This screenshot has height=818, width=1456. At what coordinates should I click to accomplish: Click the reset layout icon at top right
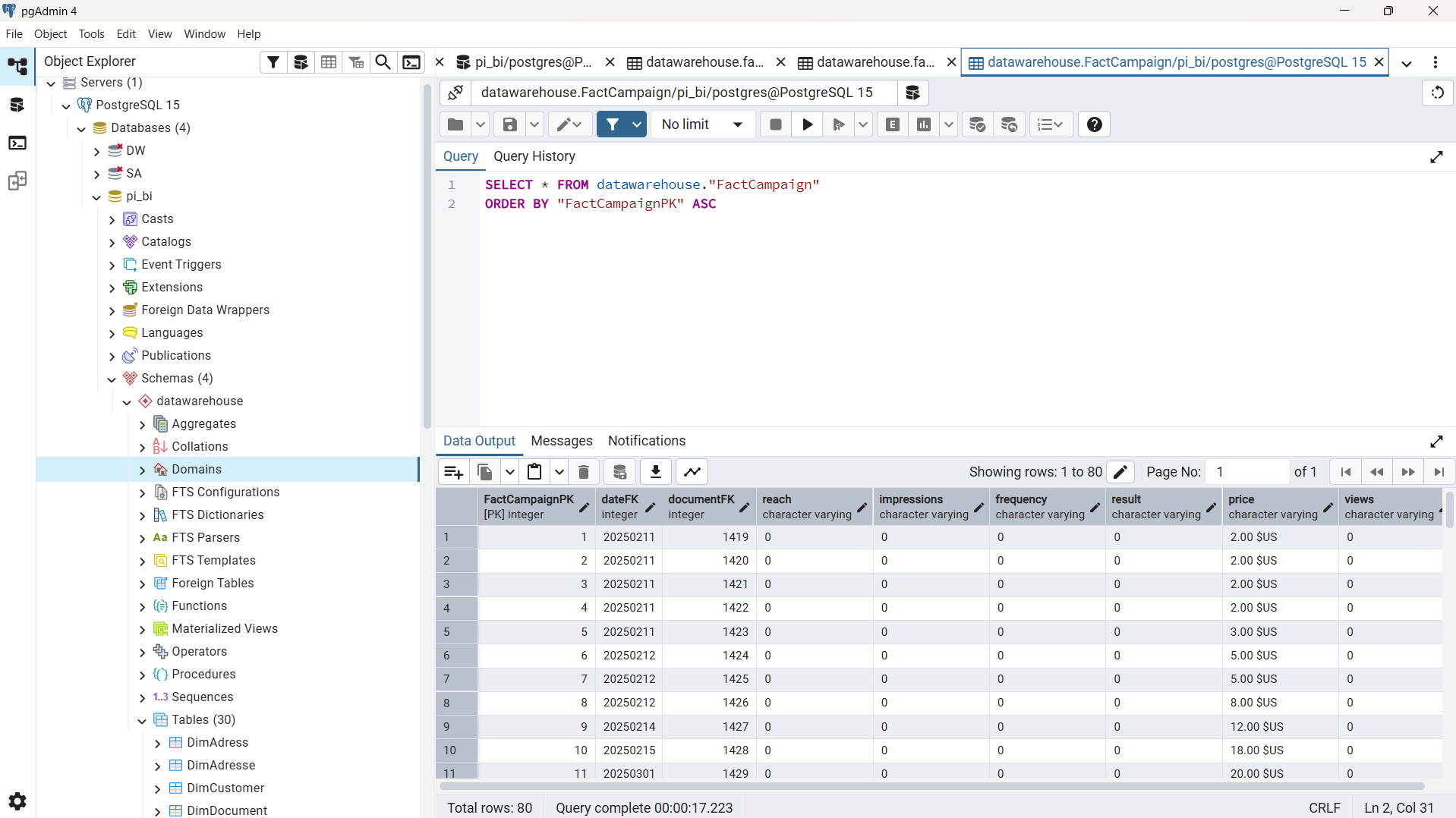point(1438,93)
